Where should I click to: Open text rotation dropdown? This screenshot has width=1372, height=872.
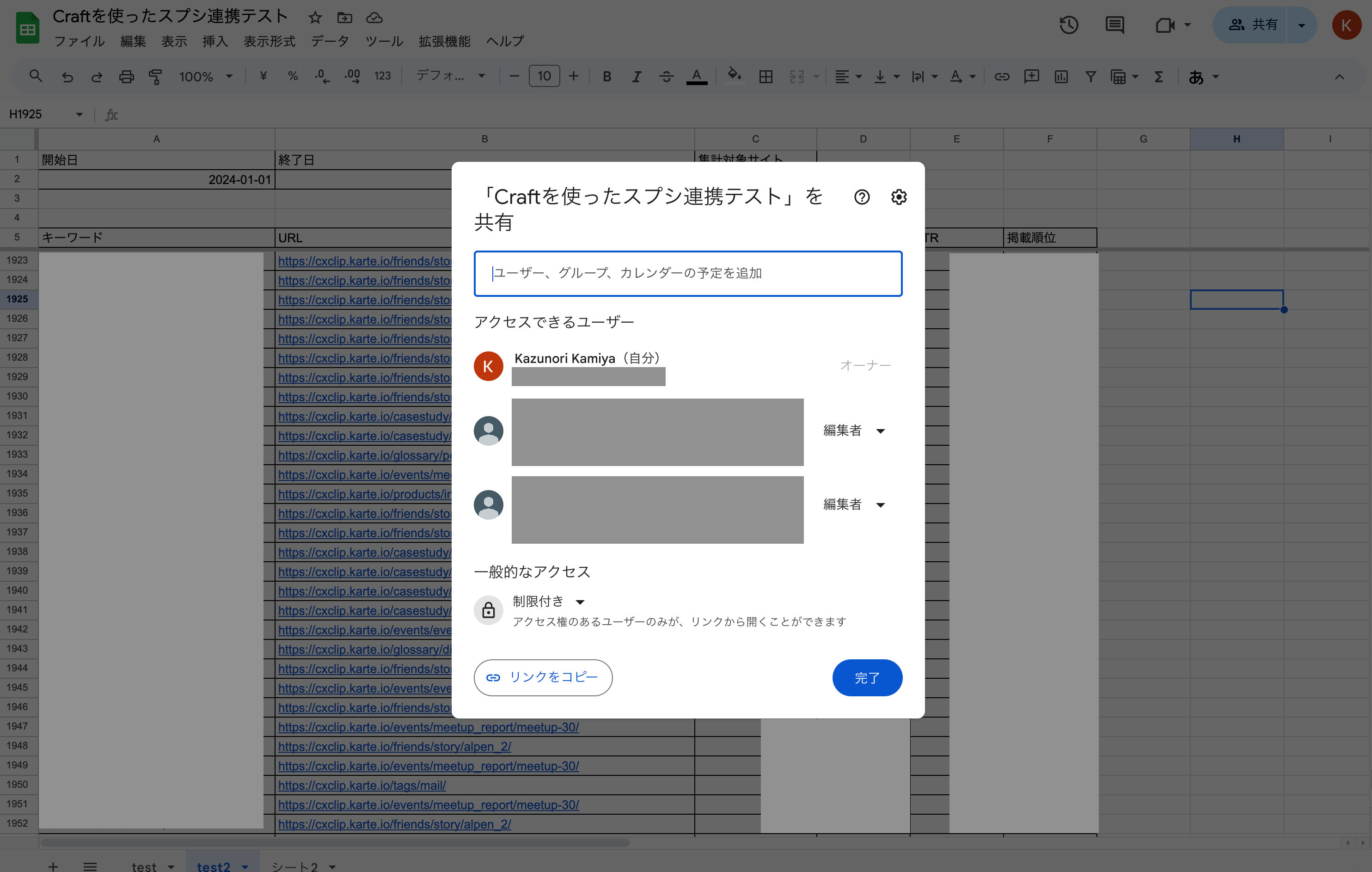coord(962,76)
